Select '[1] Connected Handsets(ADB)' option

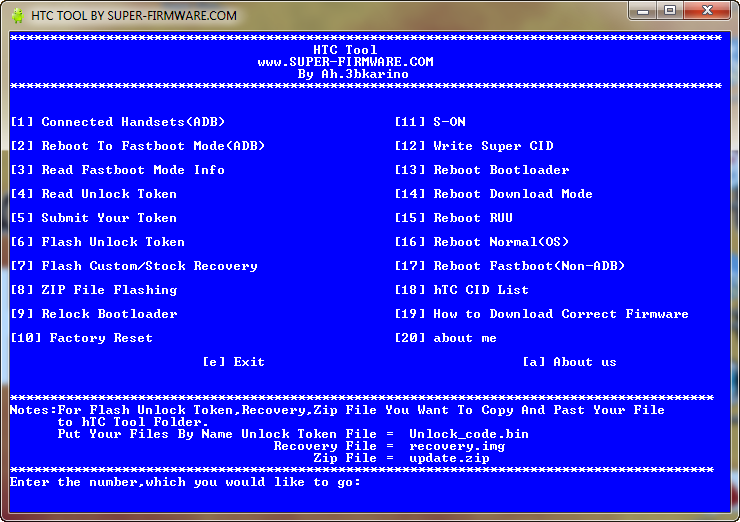pos(118,122)
